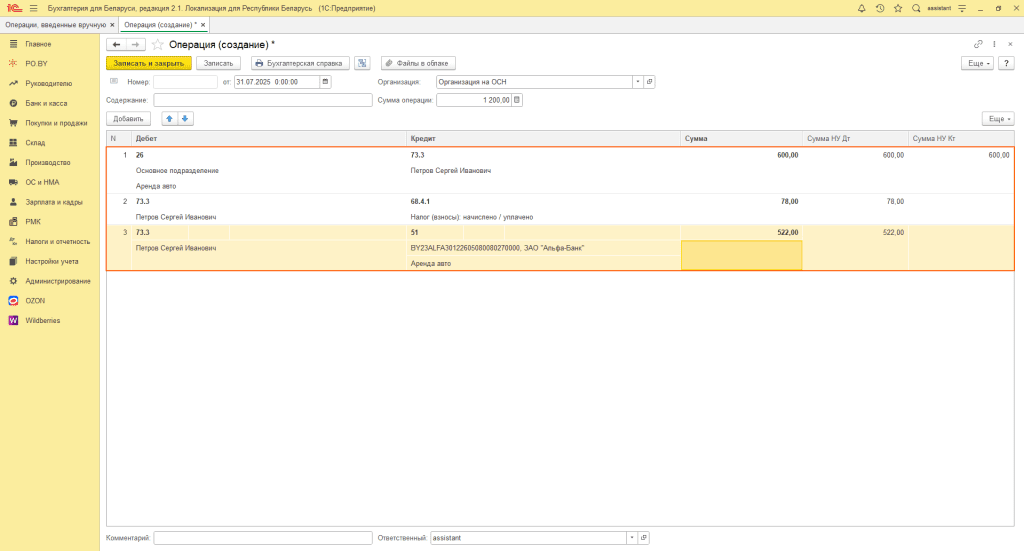Sort by the Дебет column header
The height and width of the screenshot is (551, 1024).
pyautogui.click(x=269, y=138)
